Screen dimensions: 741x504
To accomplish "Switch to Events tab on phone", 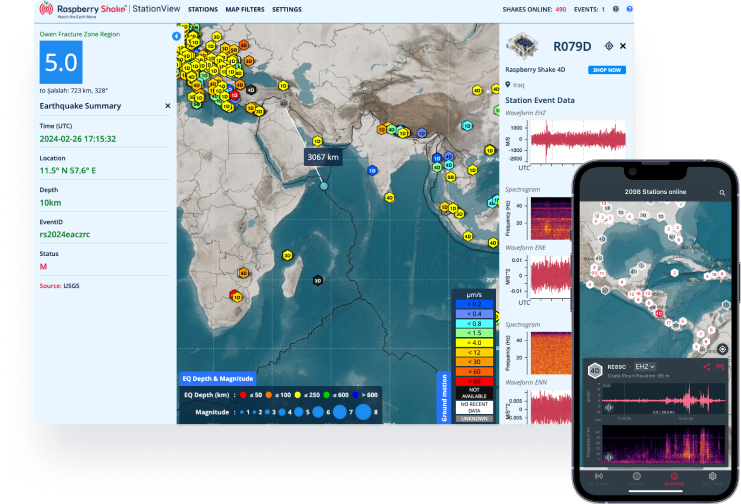I will point(637,478).
